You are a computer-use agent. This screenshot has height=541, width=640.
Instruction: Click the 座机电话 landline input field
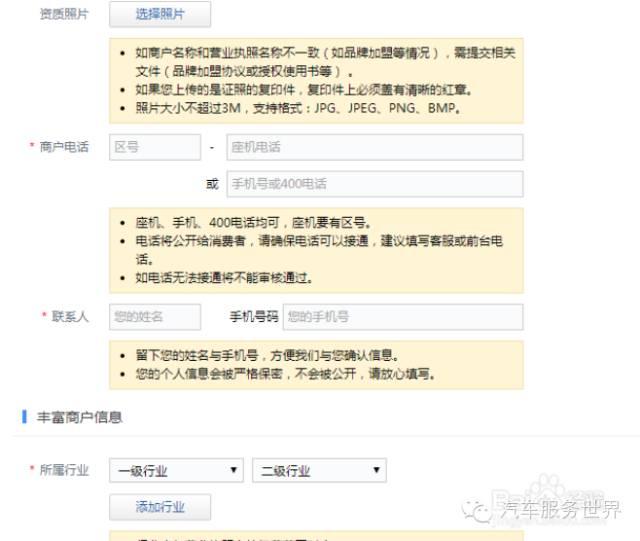pos(375,147)
